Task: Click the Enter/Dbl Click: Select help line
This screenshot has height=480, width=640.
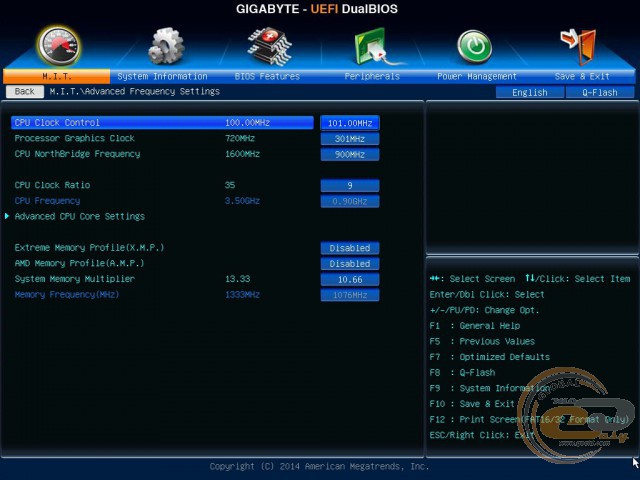Action: point(487,294)
